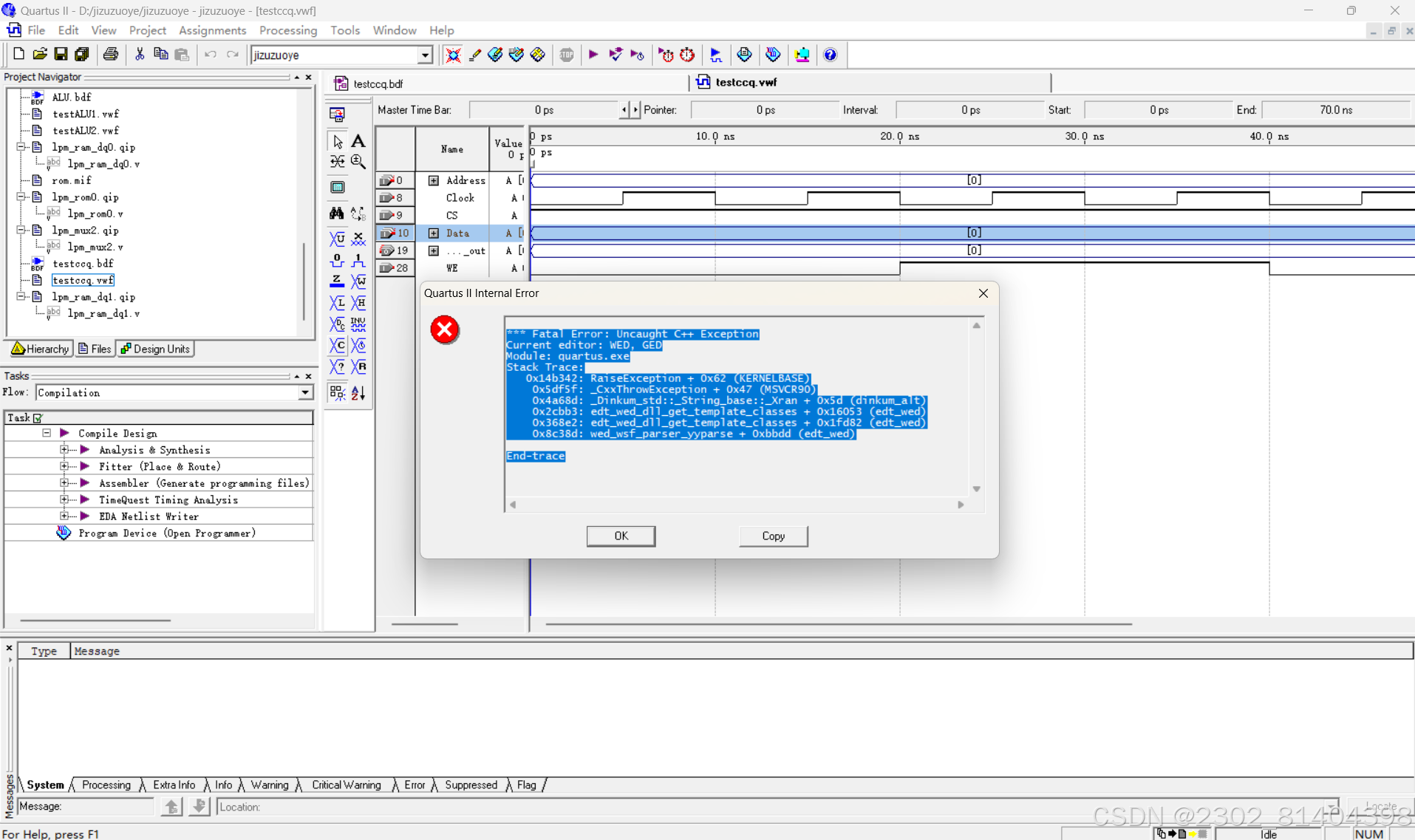The image size is (1415, 840).
Task: Click the error text horizontal scrollbar
Action: (x=737, y=505)
